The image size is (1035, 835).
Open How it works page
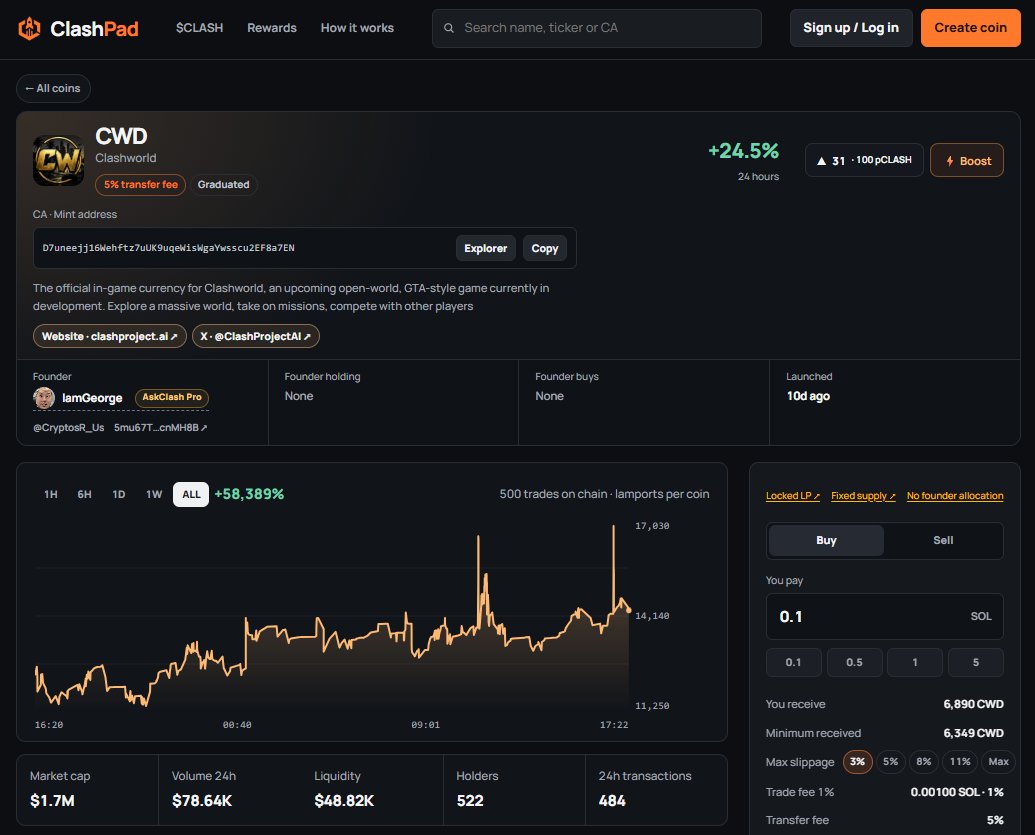(357, 28)
